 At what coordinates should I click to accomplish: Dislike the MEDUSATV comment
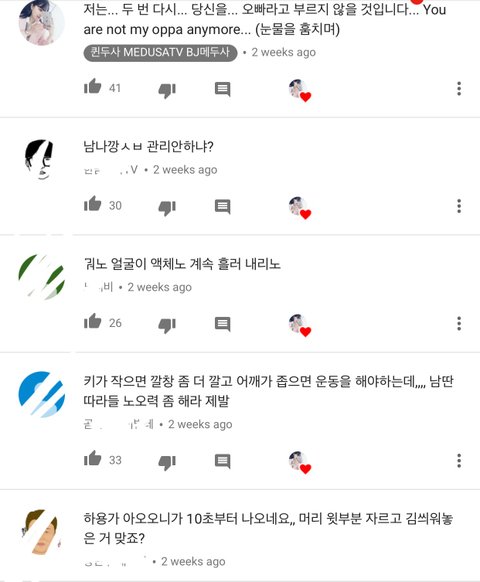click(x=167, y=90)
